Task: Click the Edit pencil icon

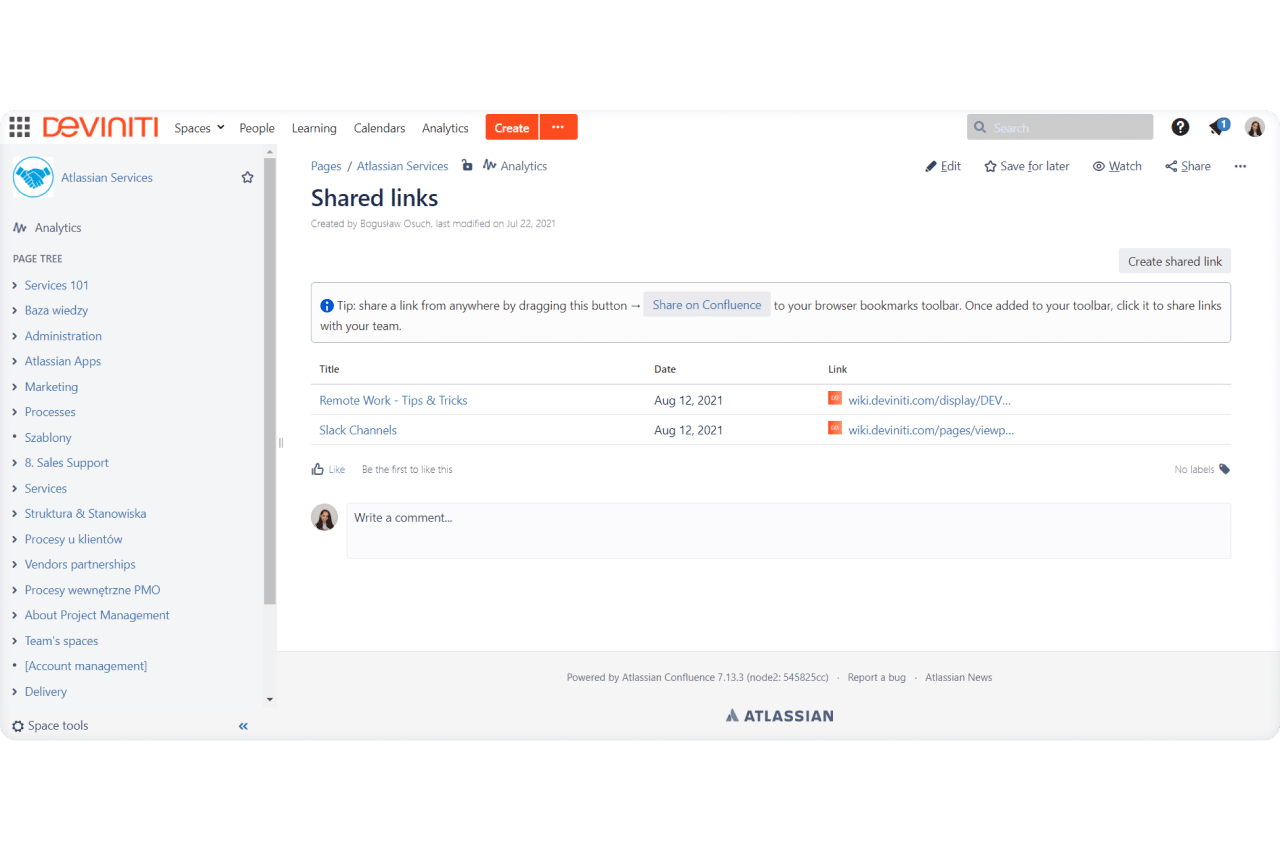Action: 930,166
